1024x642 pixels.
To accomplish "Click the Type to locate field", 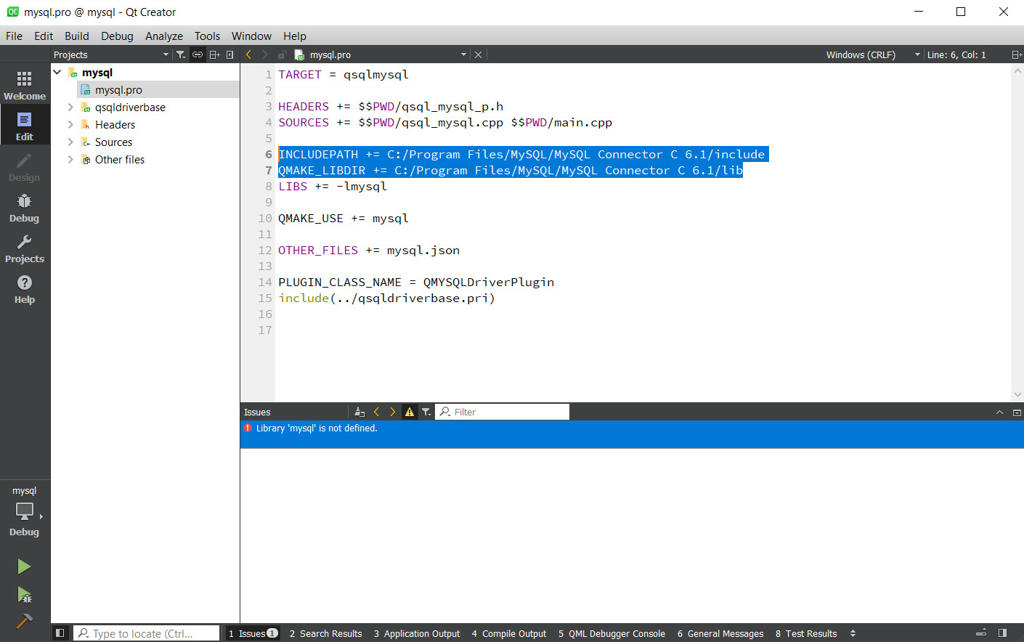I will tap(146, 634).
